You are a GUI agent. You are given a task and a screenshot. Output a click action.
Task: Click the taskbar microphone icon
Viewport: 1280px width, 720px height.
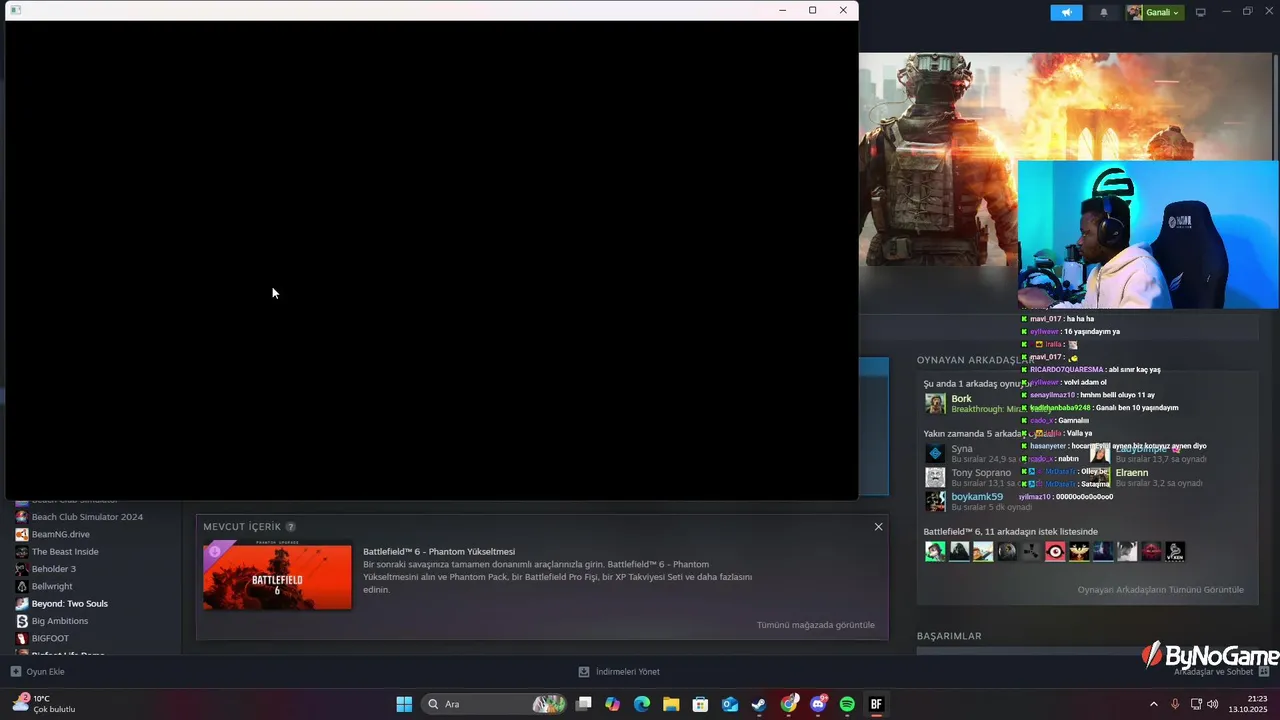1175,704
